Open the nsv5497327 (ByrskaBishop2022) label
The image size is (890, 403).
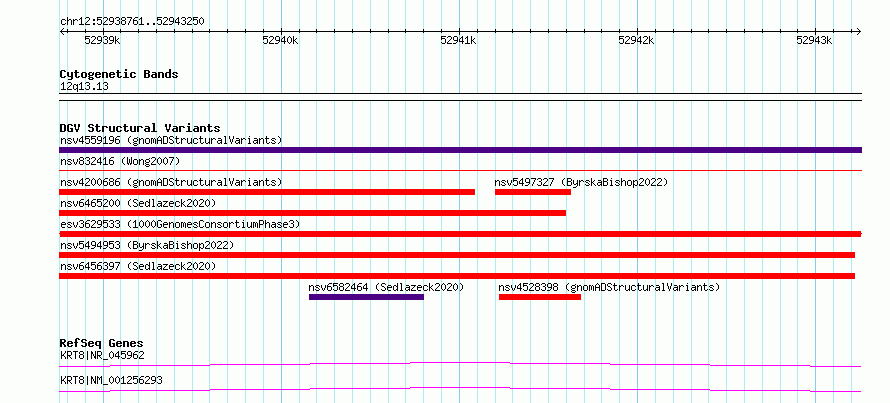(581, 182)
